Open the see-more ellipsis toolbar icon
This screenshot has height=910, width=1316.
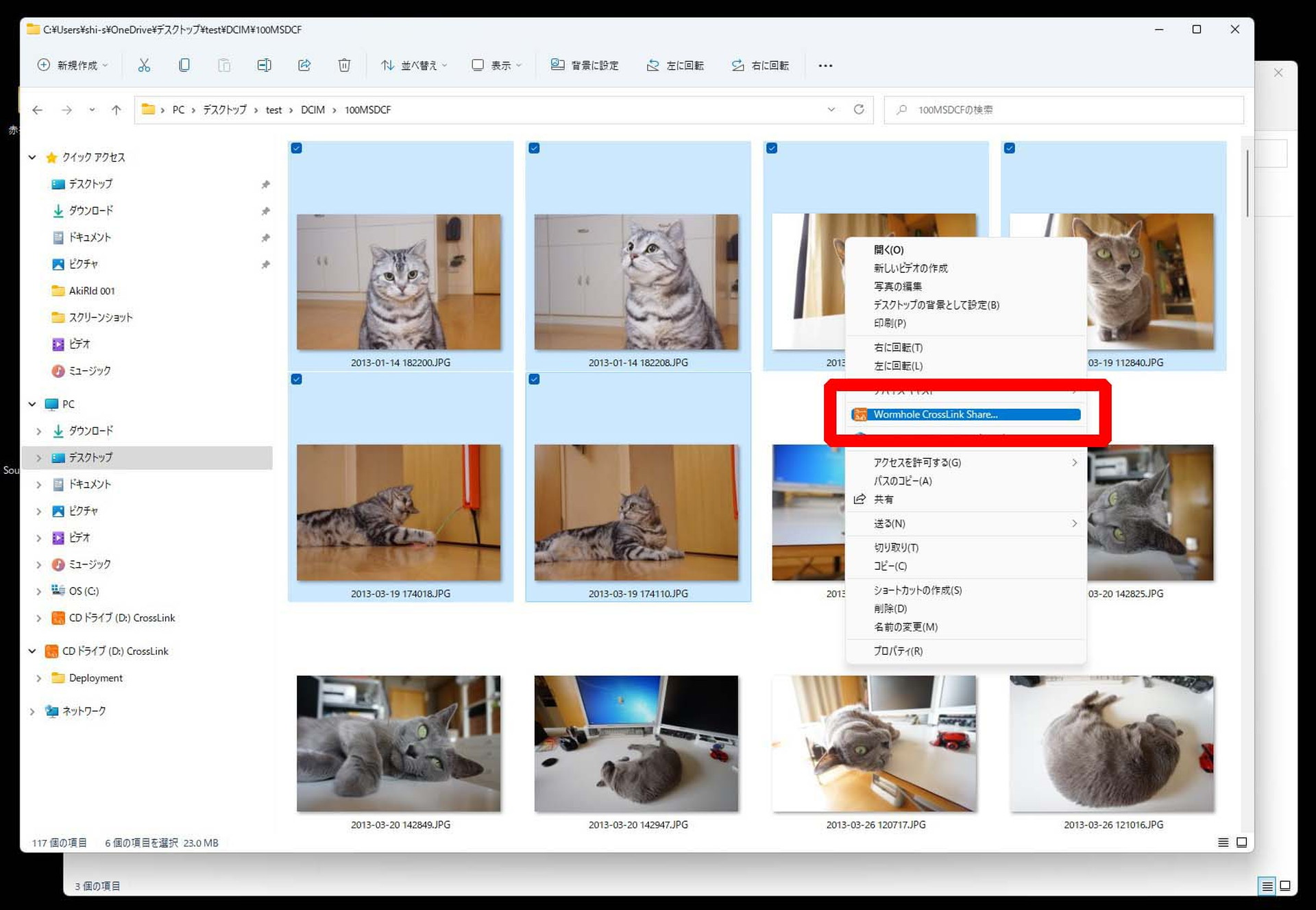[825, 65]
